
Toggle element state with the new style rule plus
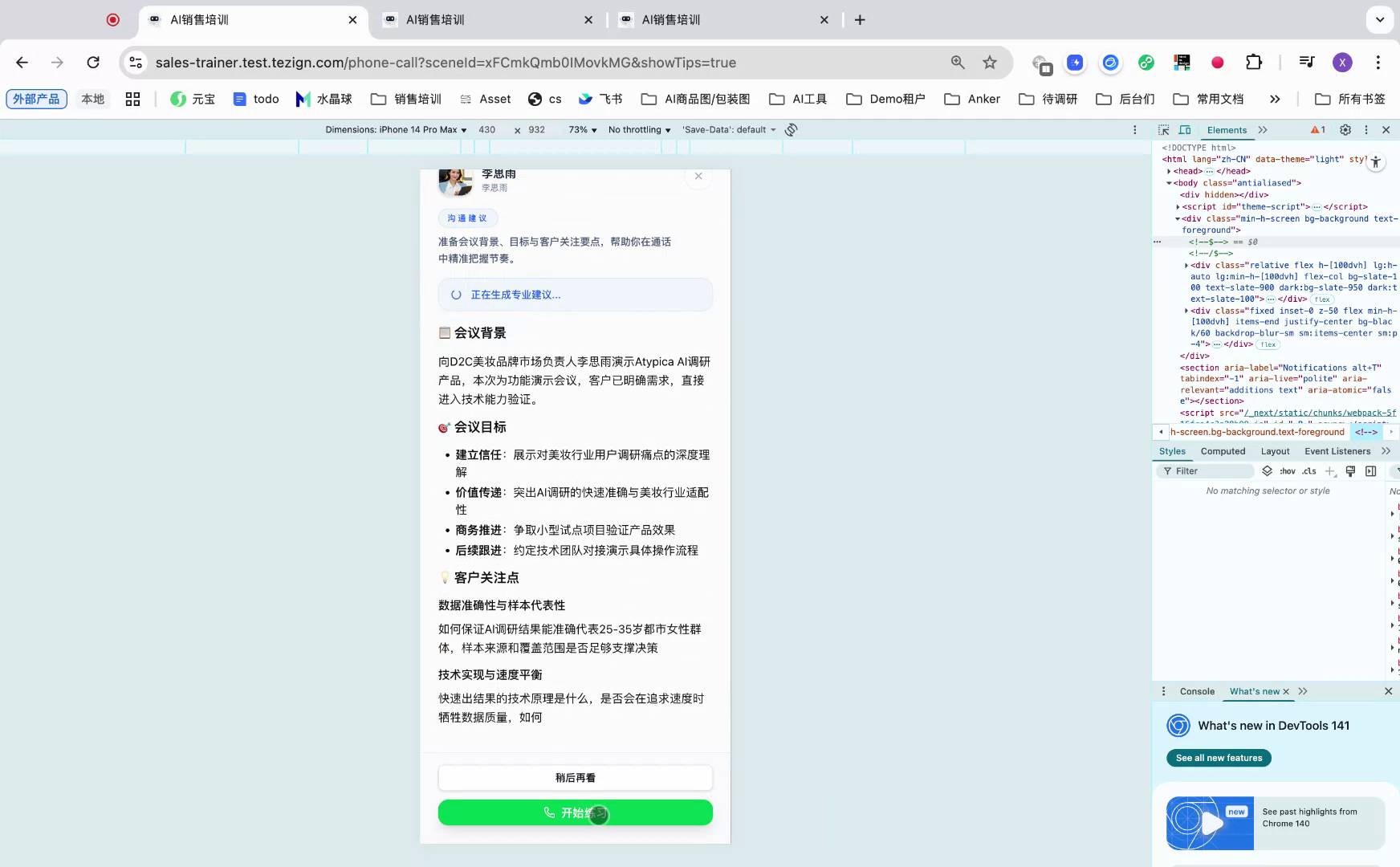[x=1330, y=471]
